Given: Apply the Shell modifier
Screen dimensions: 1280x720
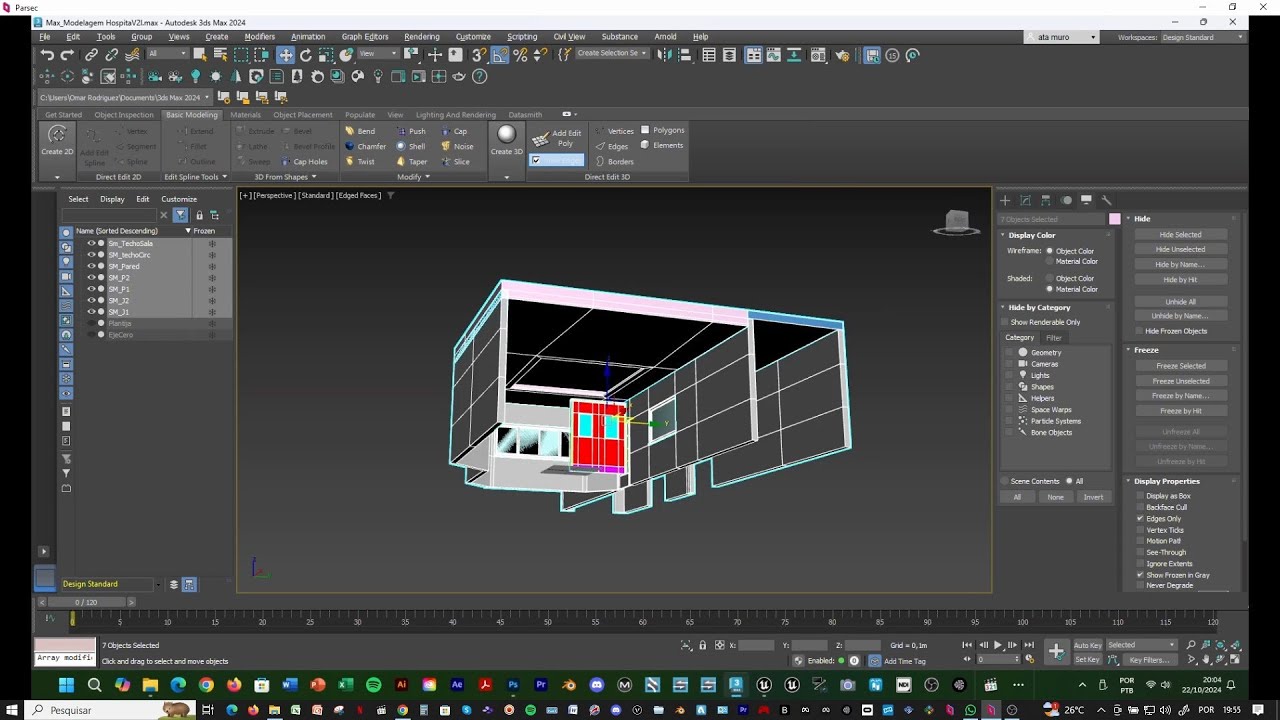Looking at the screenshot, I should click(x=411, y=146).
